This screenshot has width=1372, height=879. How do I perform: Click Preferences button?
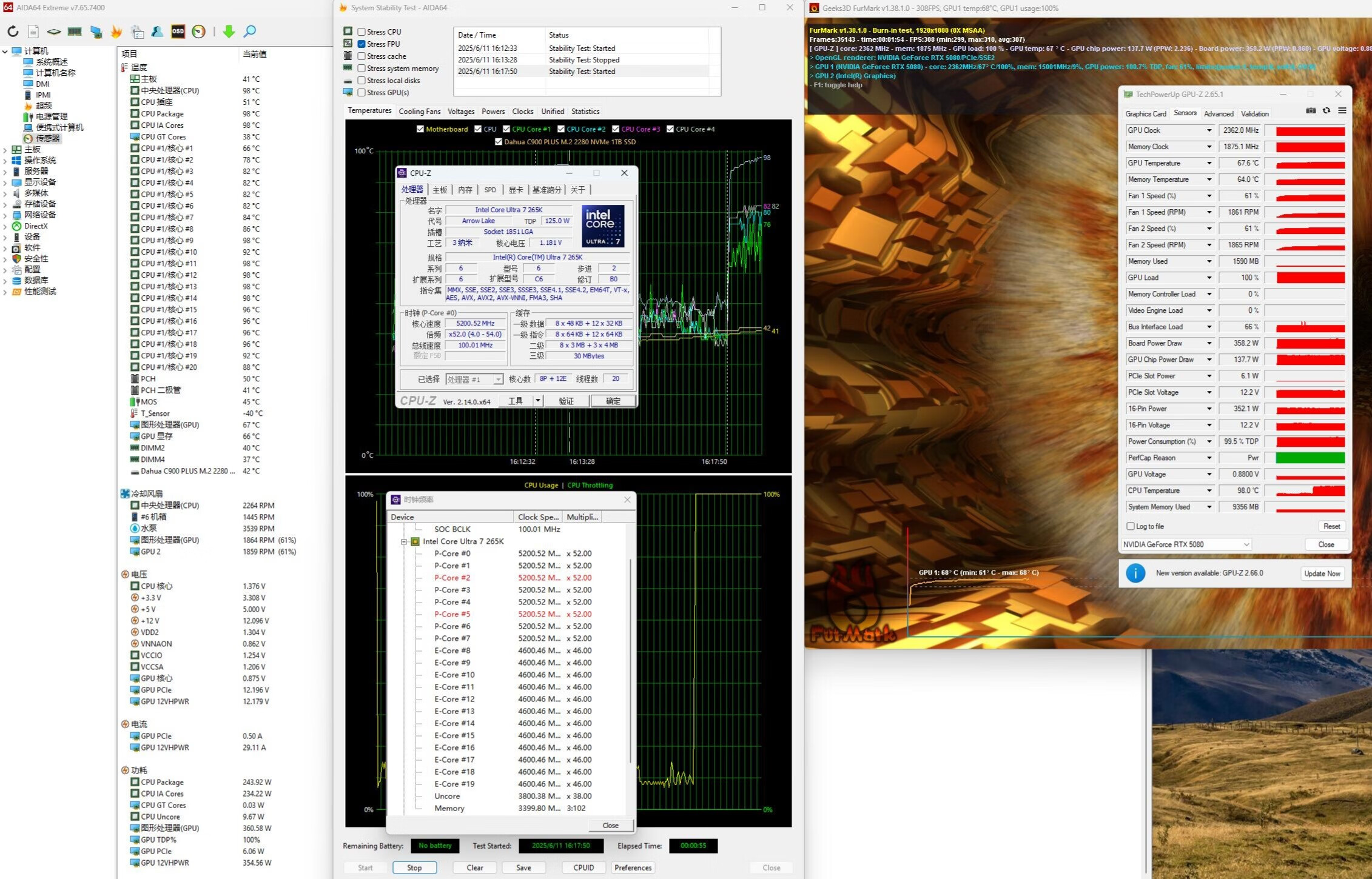pos(633,867)
